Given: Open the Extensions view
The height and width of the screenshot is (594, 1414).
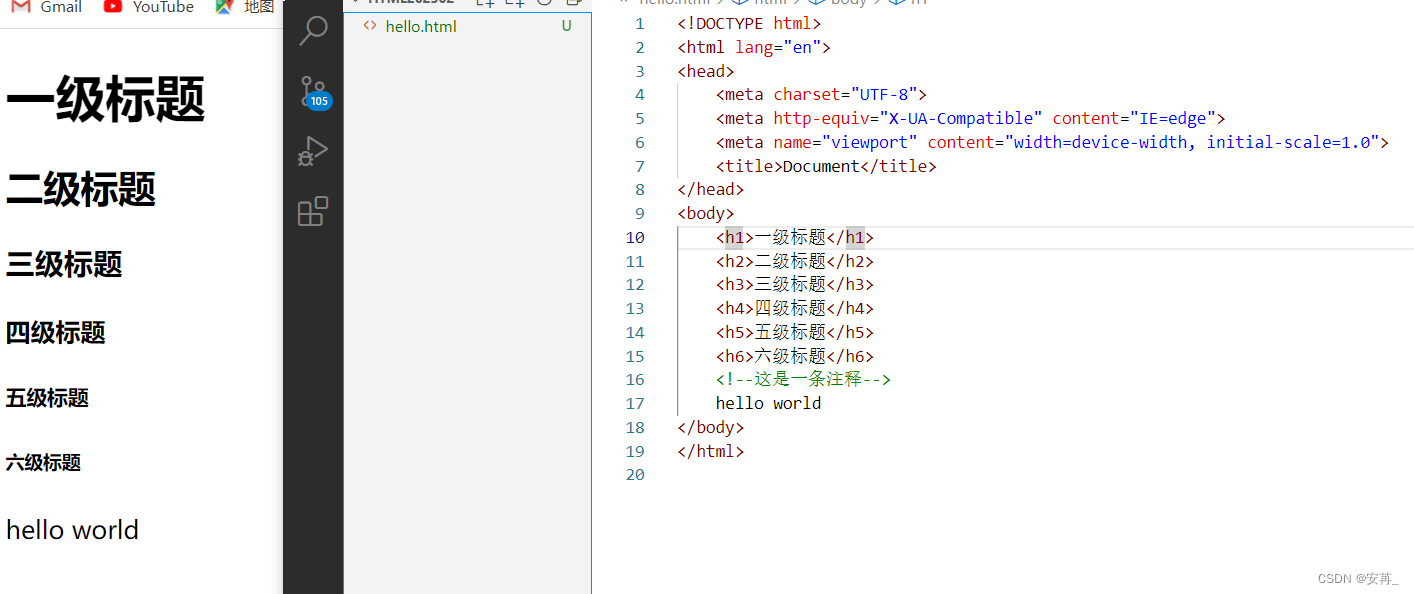Looking at the screenshot, I should [313, 211].
